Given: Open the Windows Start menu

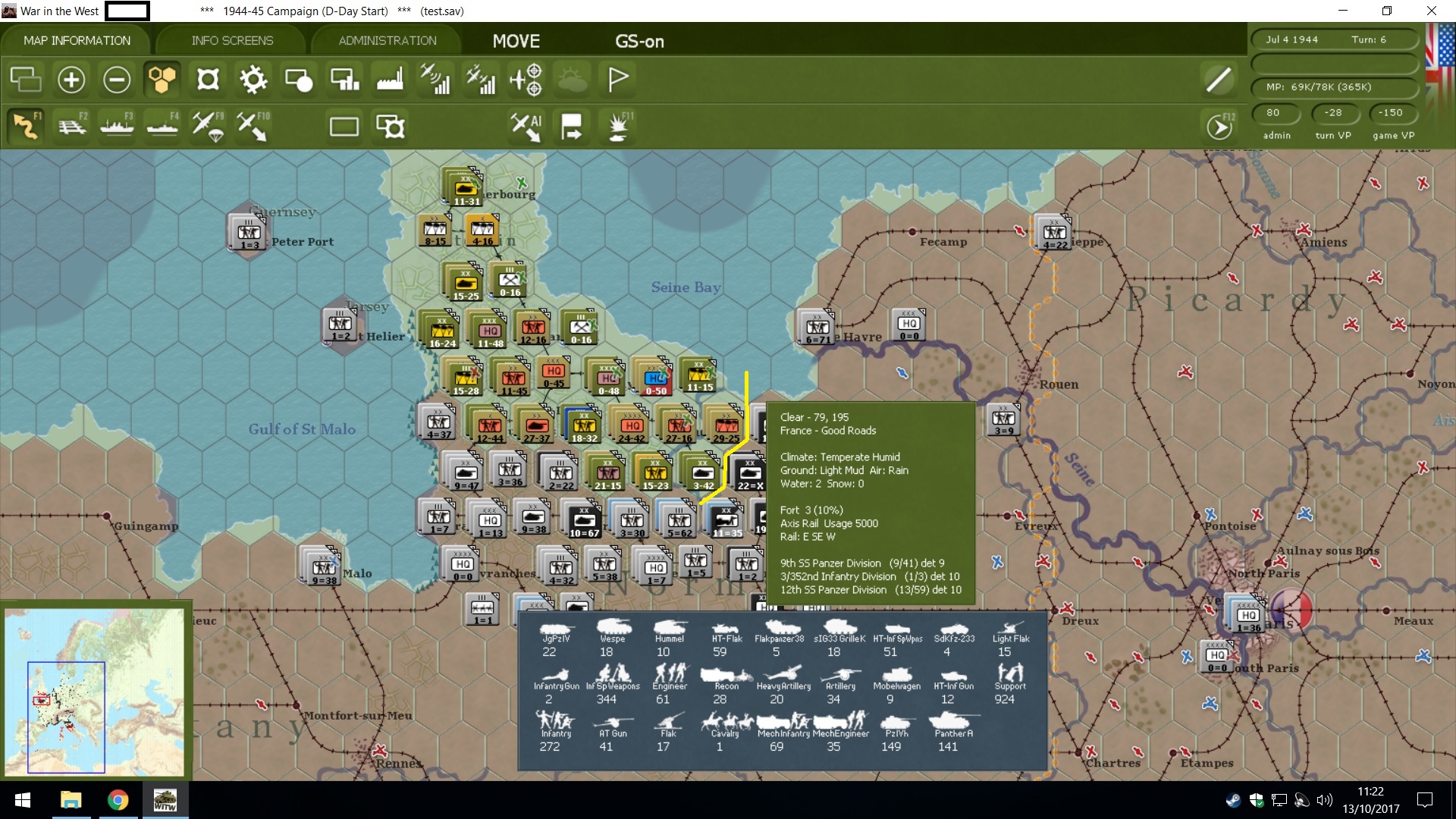Looking at the screenshot, I should tap(23, 800).
